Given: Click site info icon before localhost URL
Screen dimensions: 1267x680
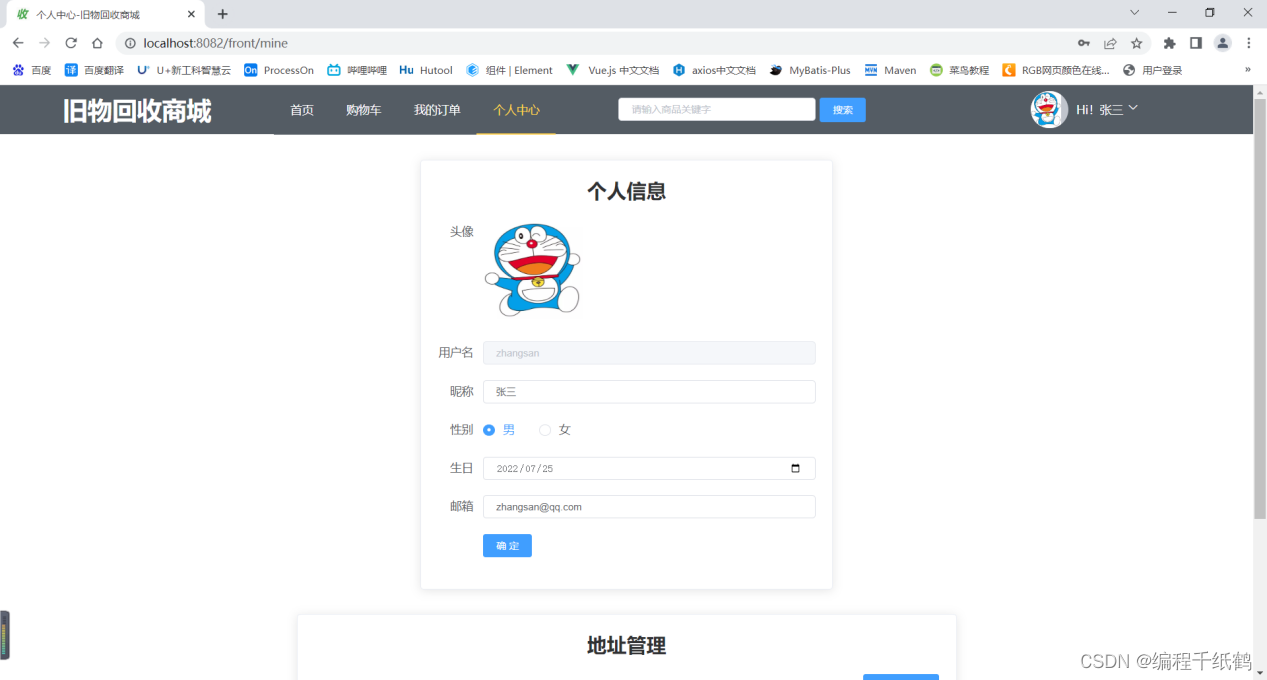Looking at the screenshot, I should click(x=130, y=43).
